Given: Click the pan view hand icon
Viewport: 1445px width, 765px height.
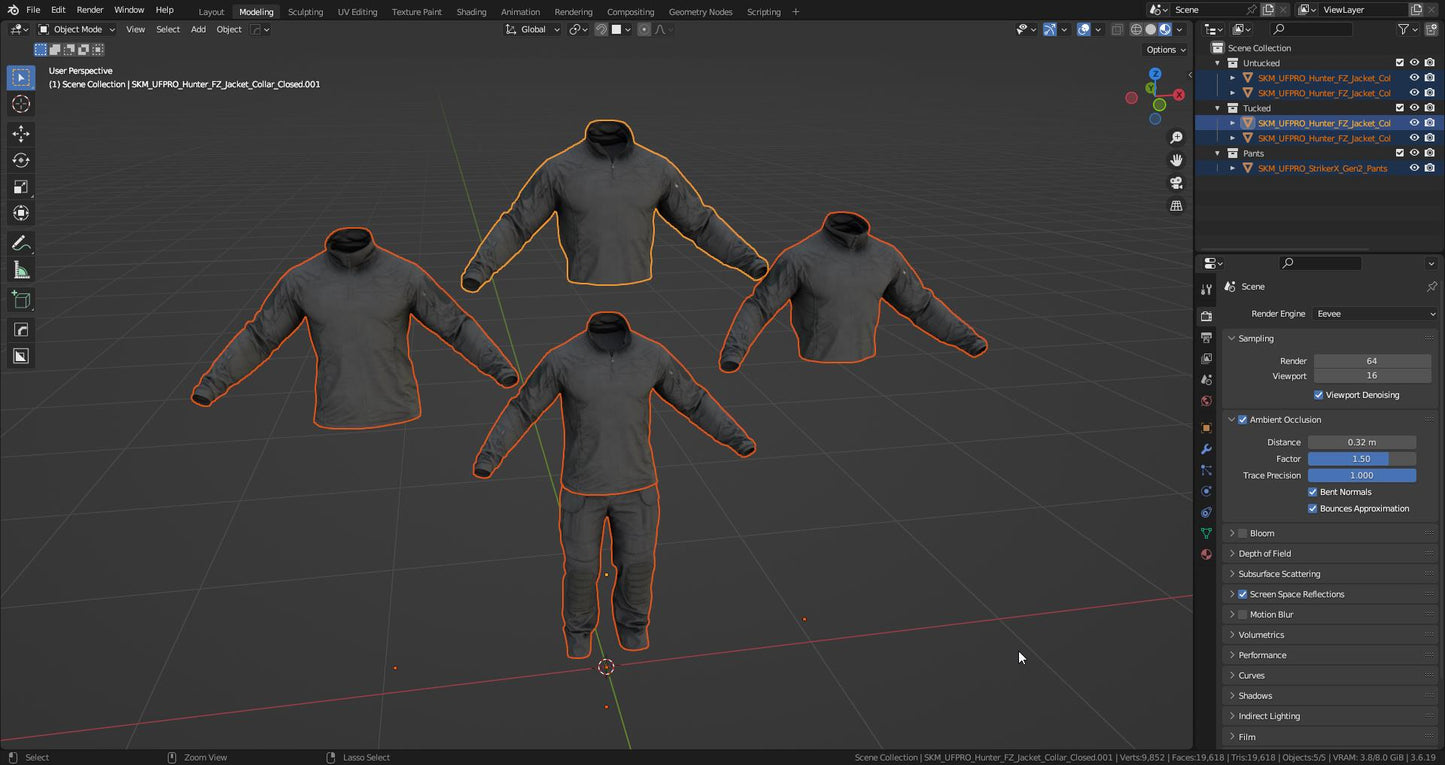Looking at the screenshot, I should (1176, 160).
